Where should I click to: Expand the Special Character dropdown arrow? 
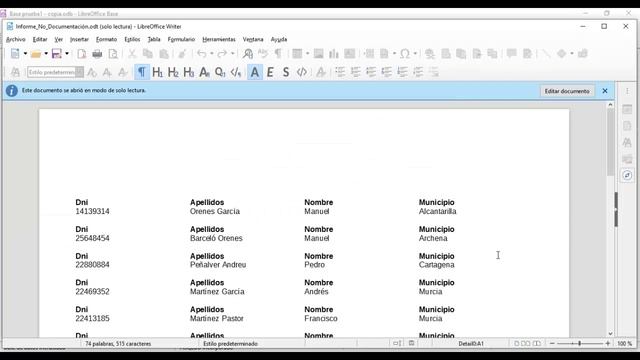[415, 53]
